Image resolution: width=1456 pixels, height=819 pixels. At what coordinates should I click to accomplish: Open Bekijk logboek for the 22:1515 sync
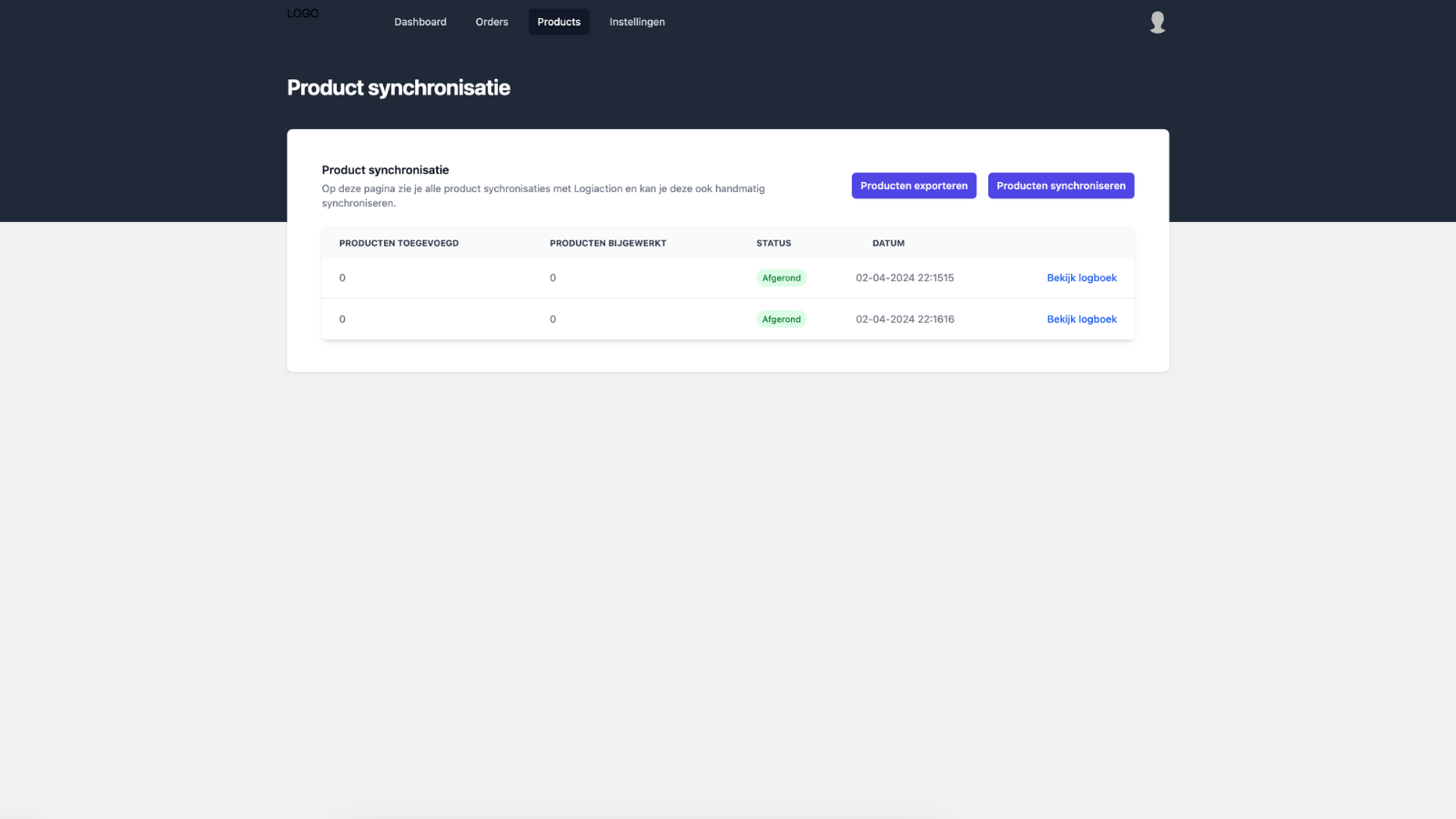tap(1081, 278)
